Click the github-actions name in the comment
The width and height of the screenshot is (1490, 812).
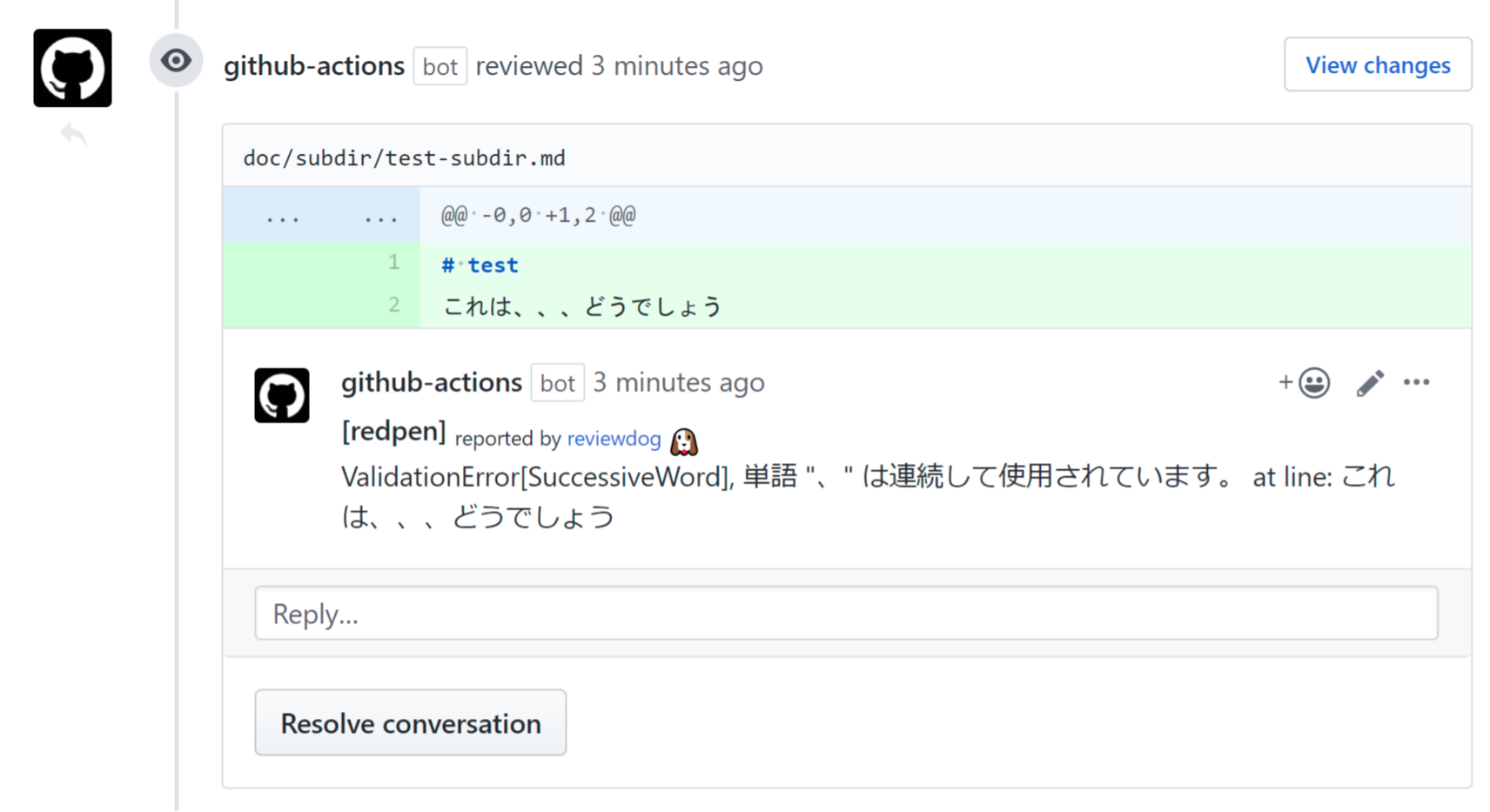pos(431,383)
